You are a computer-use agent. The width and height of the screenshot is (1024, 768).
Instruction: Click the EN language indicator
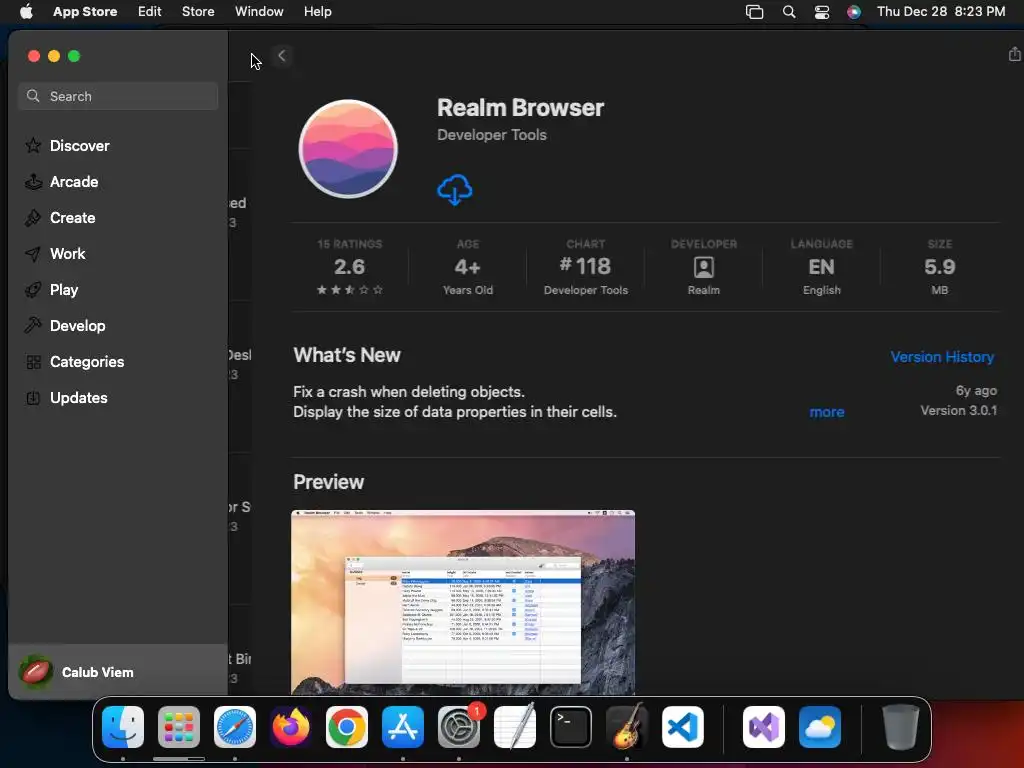coord(822,266)
